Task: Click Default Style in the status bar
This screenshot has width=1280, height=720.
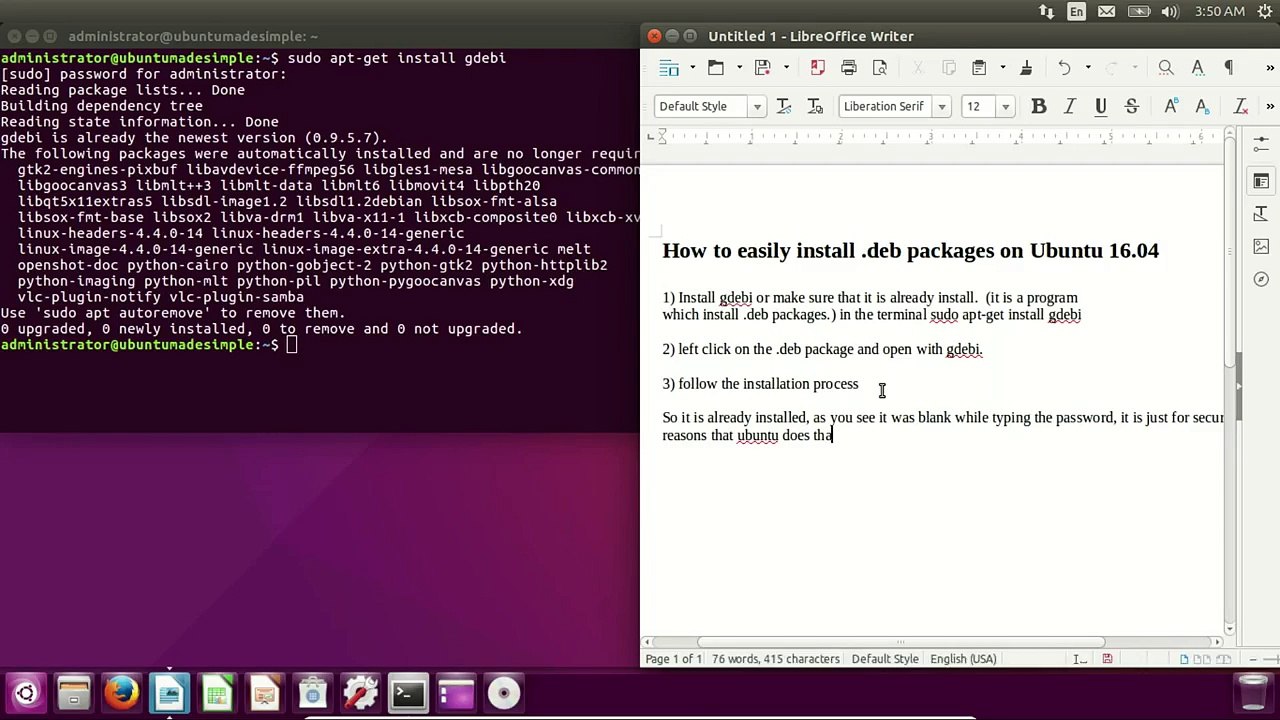Action: click(885, 659)
